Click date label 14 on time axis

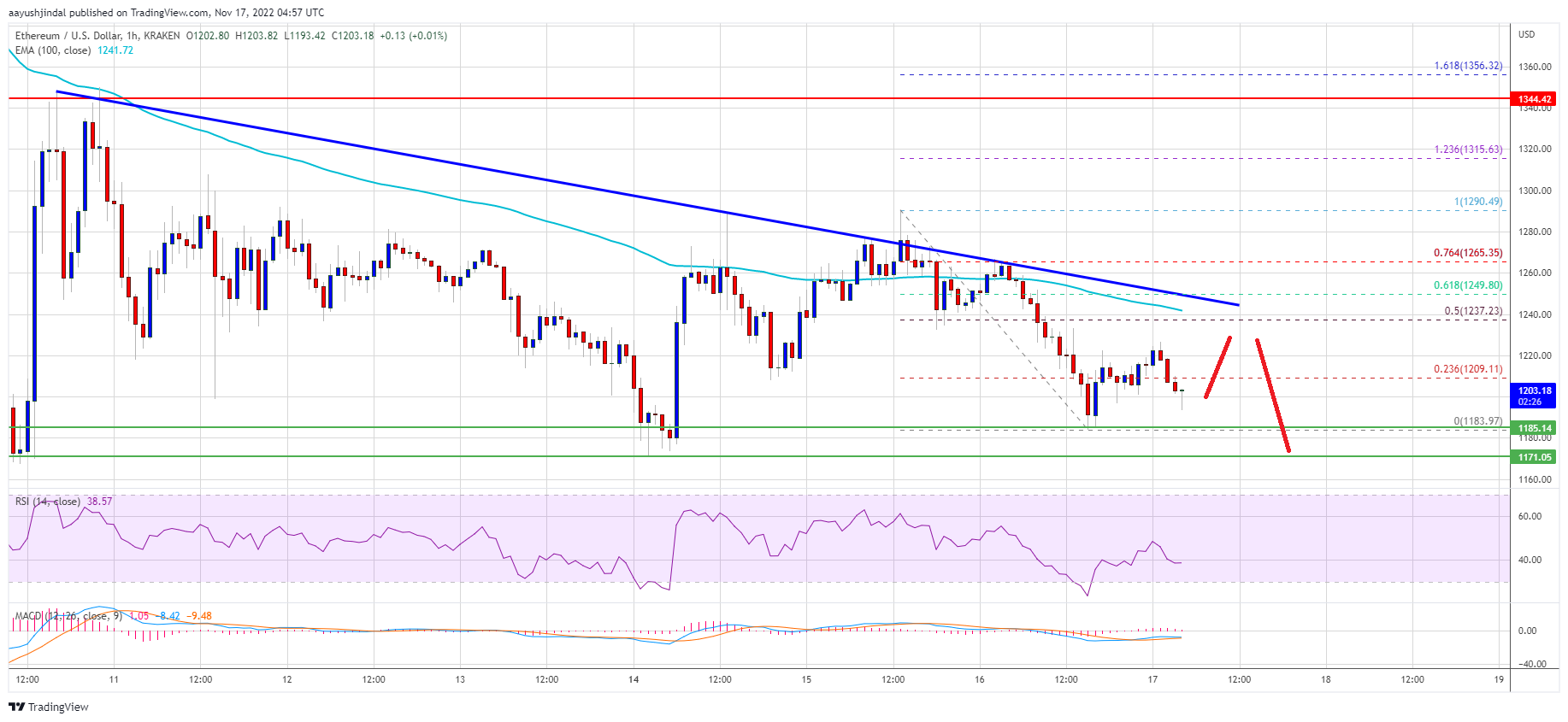[x=634, y=679]
